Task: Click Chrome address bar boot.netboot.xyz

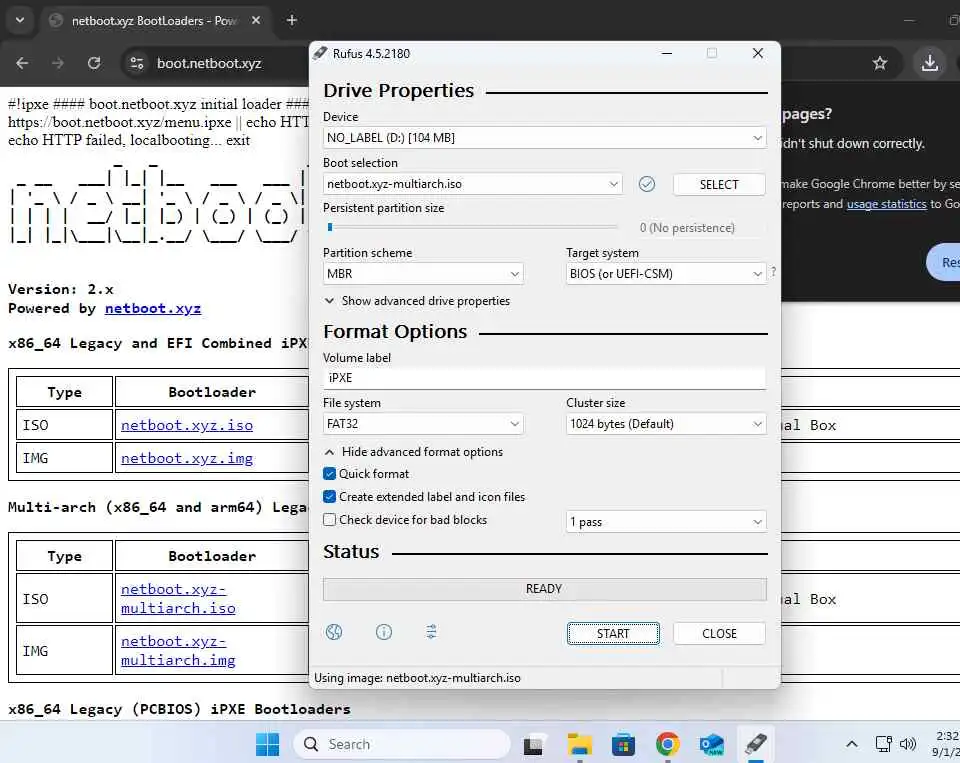Action: tap(209, 63)
